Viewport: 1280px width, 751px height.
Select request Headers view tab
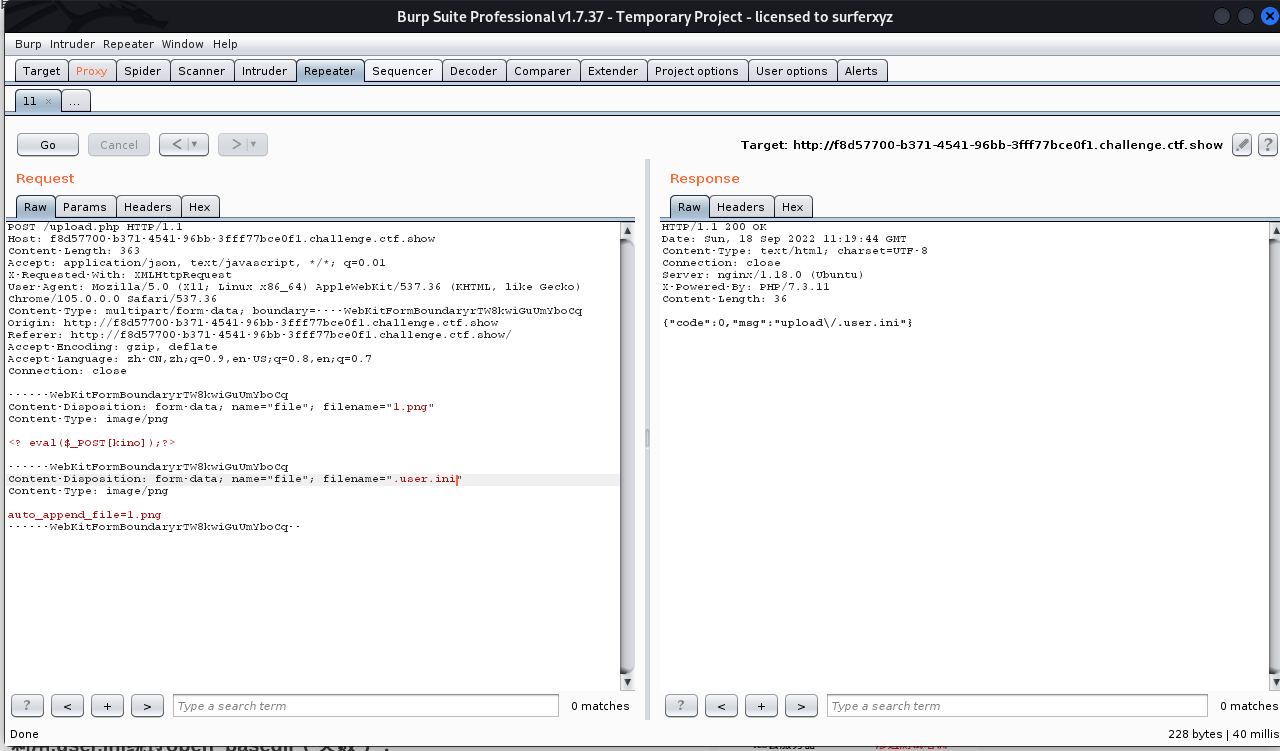click(x=148, y=207)
